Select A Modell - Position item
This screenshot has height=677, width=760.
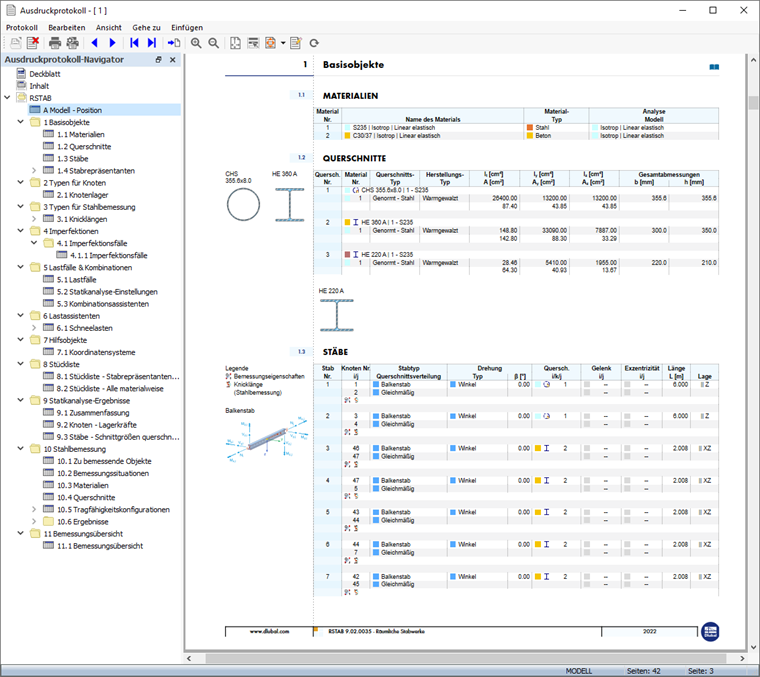[72, 110]
